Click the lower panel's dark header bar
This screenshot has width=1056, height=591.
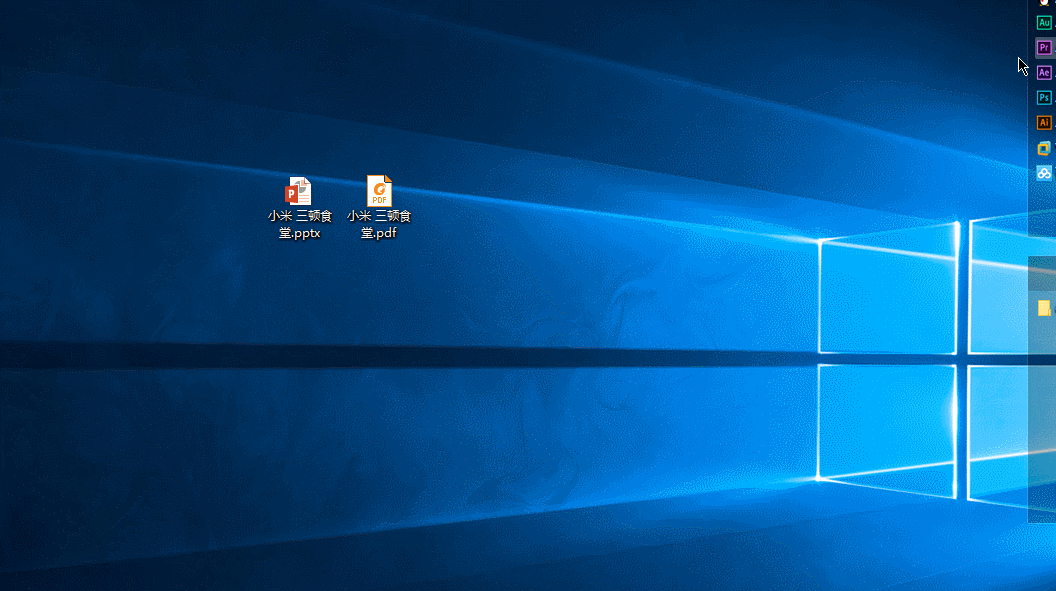(1042, 265)
